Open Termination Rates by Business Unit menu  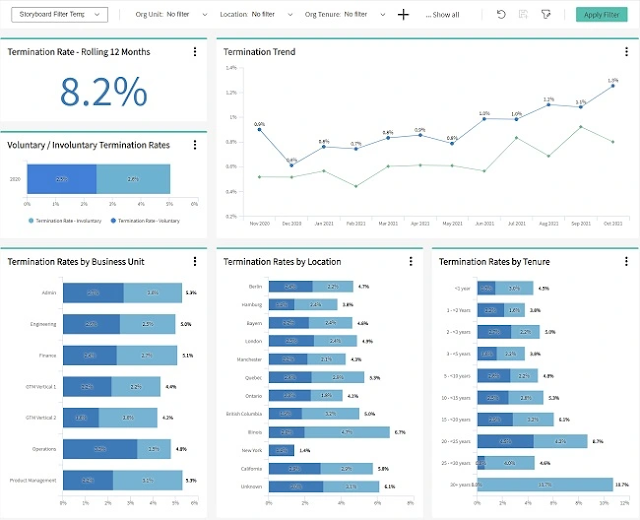click(x=195, y=261)
